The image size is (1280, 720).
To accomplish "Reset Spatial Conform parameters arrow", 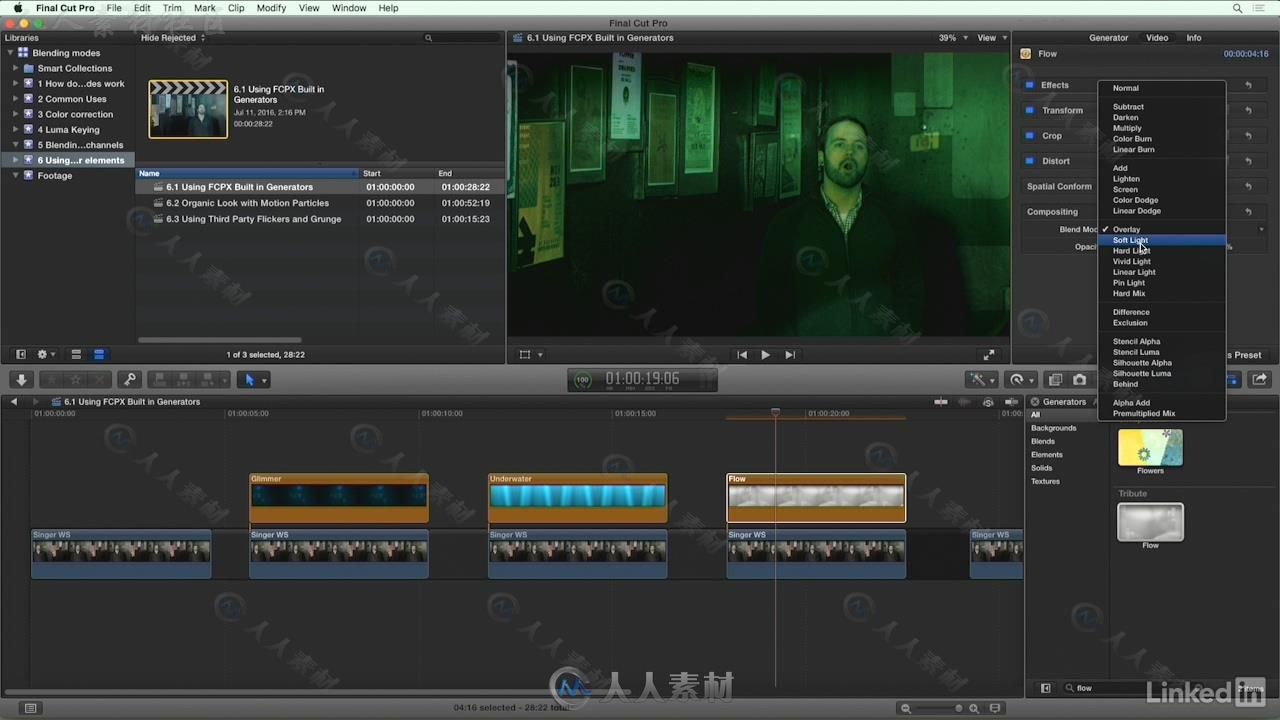I will point(1248,186).
